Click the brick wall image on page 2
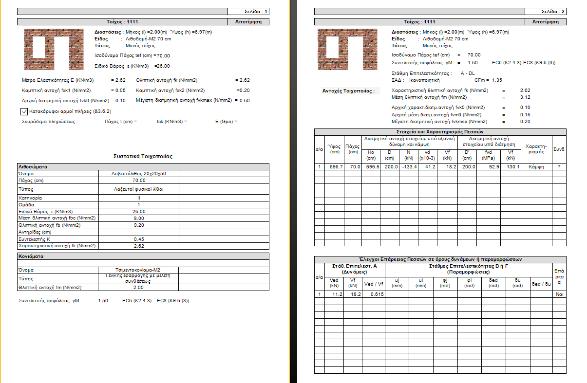587x383 pixels. (347, 49)
